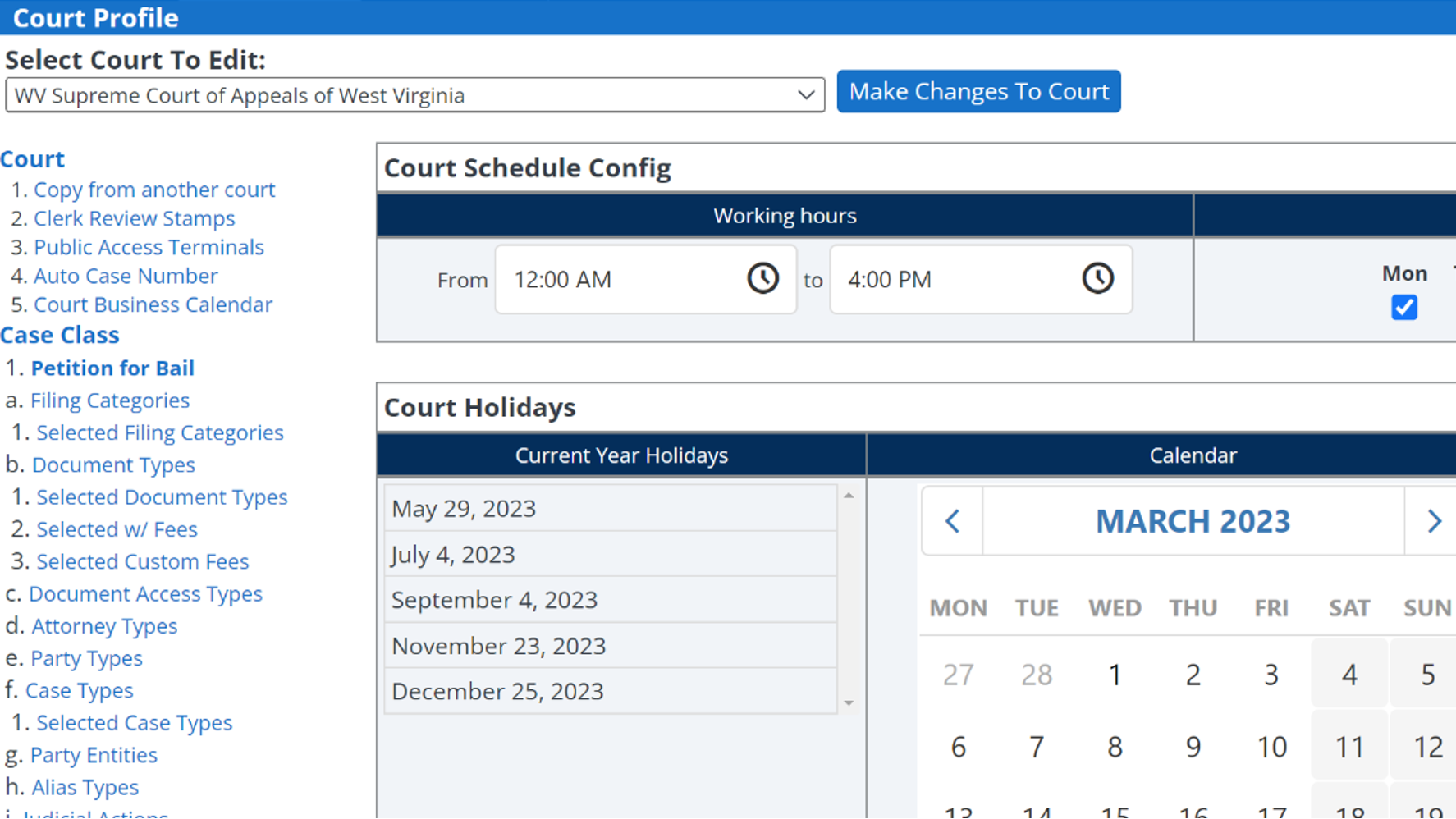Viewport: 1456px width, 819px height.
Task: Click the To time field 4:00 PM
Action: pos(981,279)
